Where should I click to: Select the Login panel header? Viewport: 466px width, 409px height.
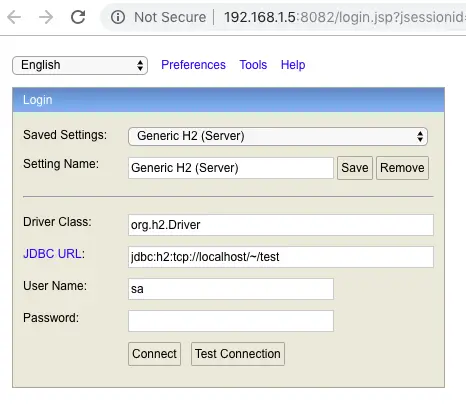(x=228, y=100)
